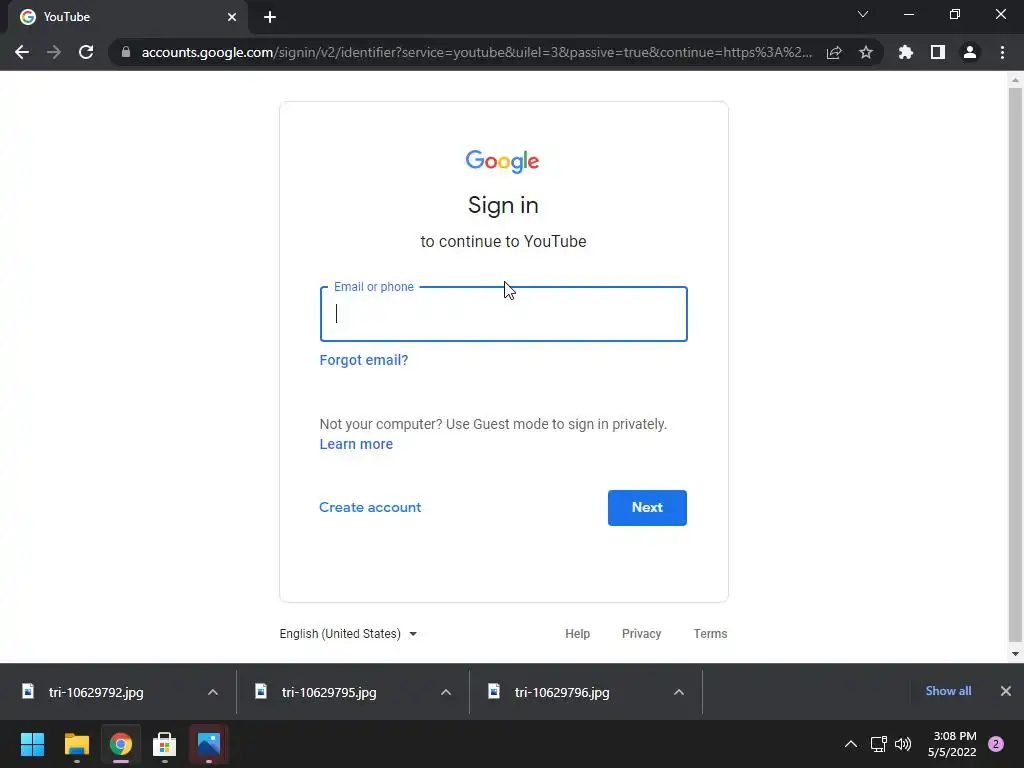Open the Photos app taskbar icon

click(209, 744)
